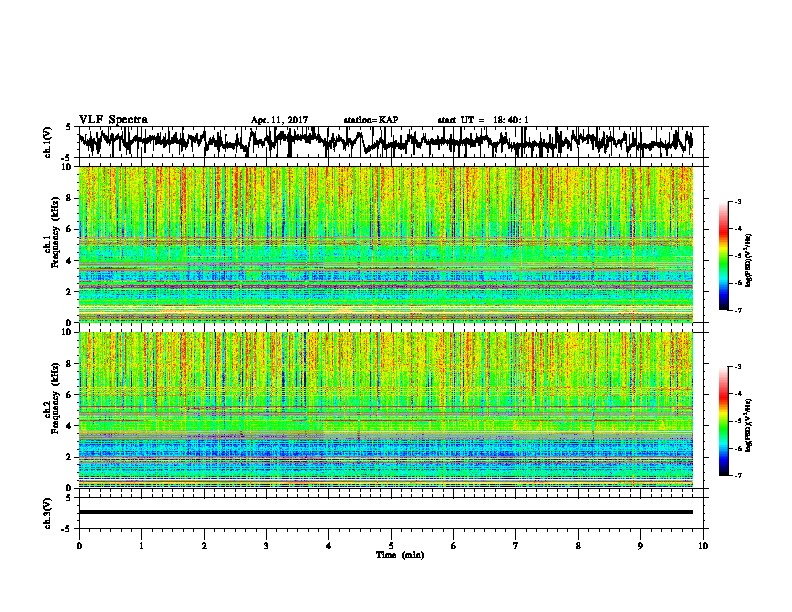Click the "ch.3(V)" axis label
This screenshot has height=612, width=792.
coord(48,514)
